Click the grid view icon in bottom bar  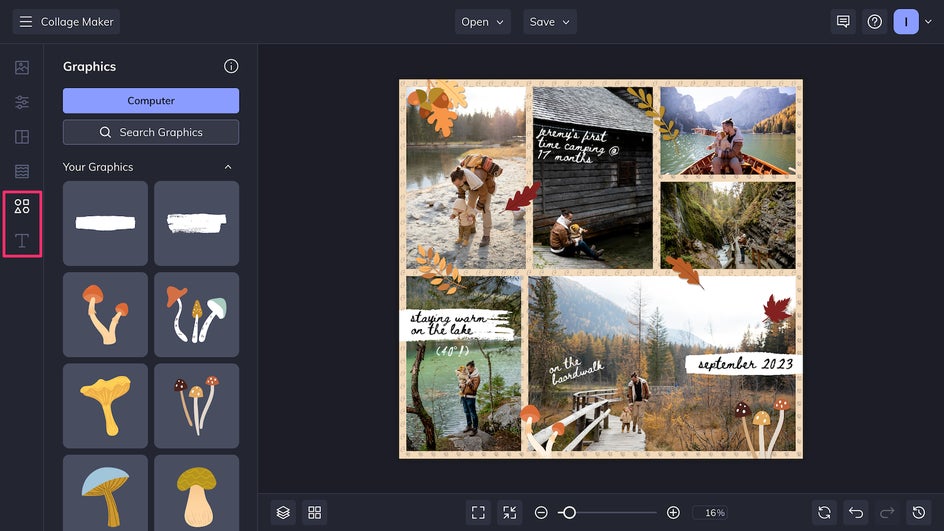tap(314, 512)
